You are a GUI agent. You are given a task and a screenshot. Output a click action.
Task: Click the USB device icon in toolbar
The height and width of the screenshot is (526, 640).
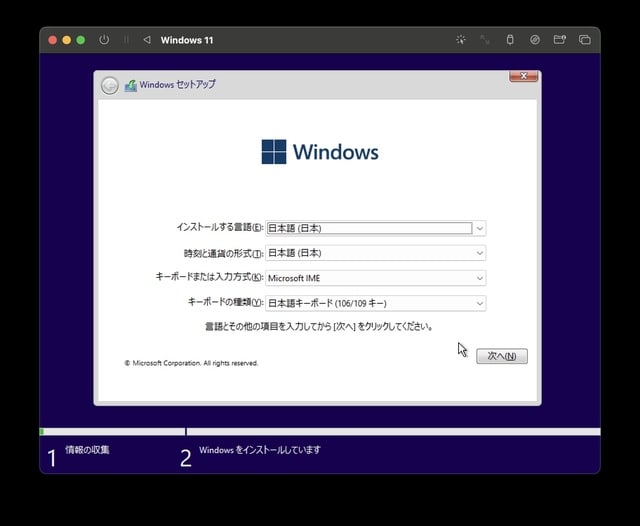pyautogui.click(x=509, y=40)
